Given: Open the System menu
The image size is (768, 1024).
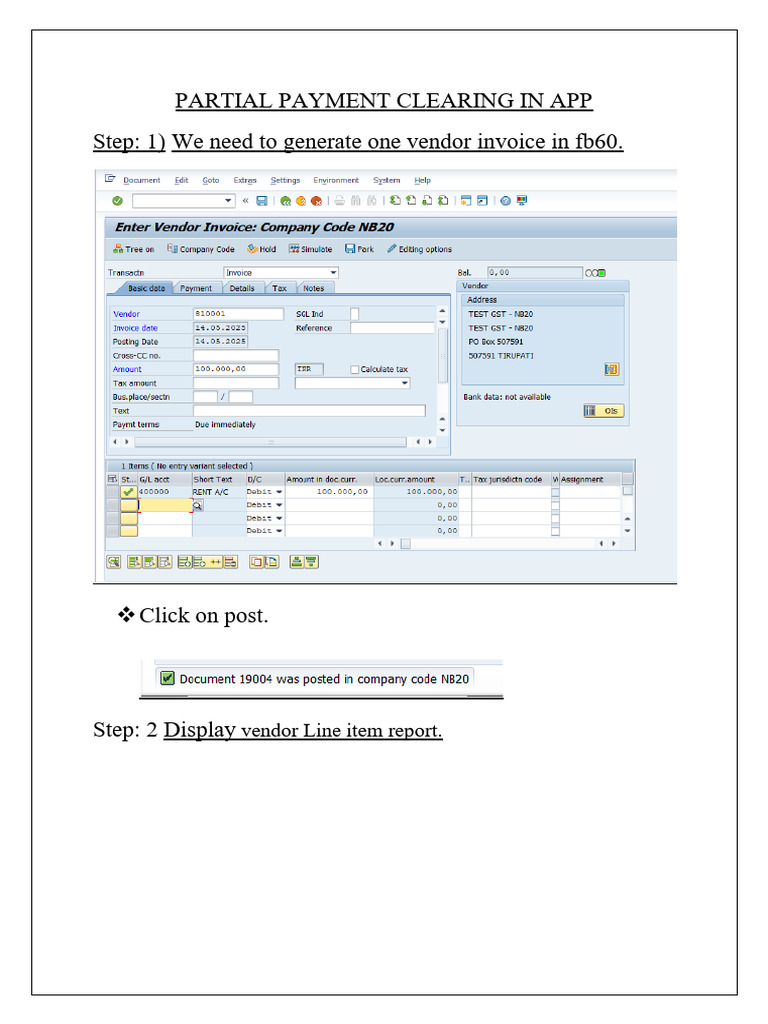Looking at the screenshot, I should click(x=387, y=180).
